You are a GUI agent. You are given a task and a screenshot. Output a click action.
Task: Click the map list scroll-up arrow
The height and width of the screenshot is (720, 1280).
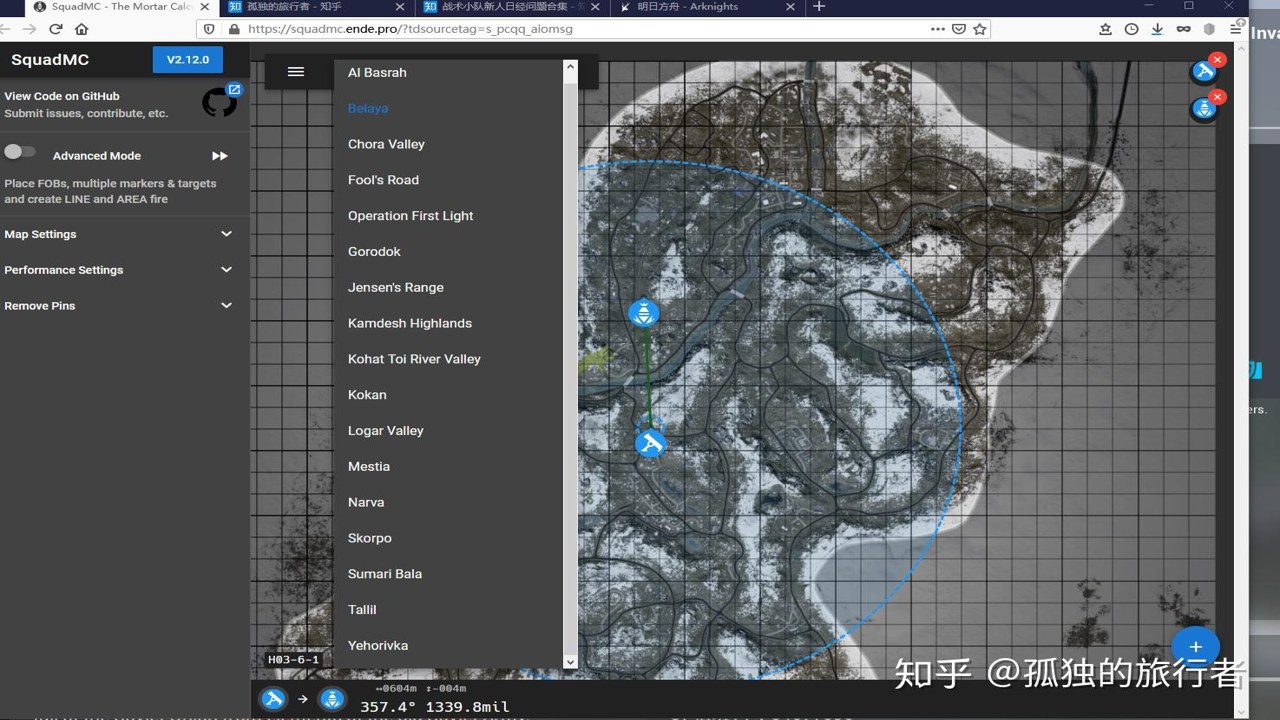[x=570, y=67]
